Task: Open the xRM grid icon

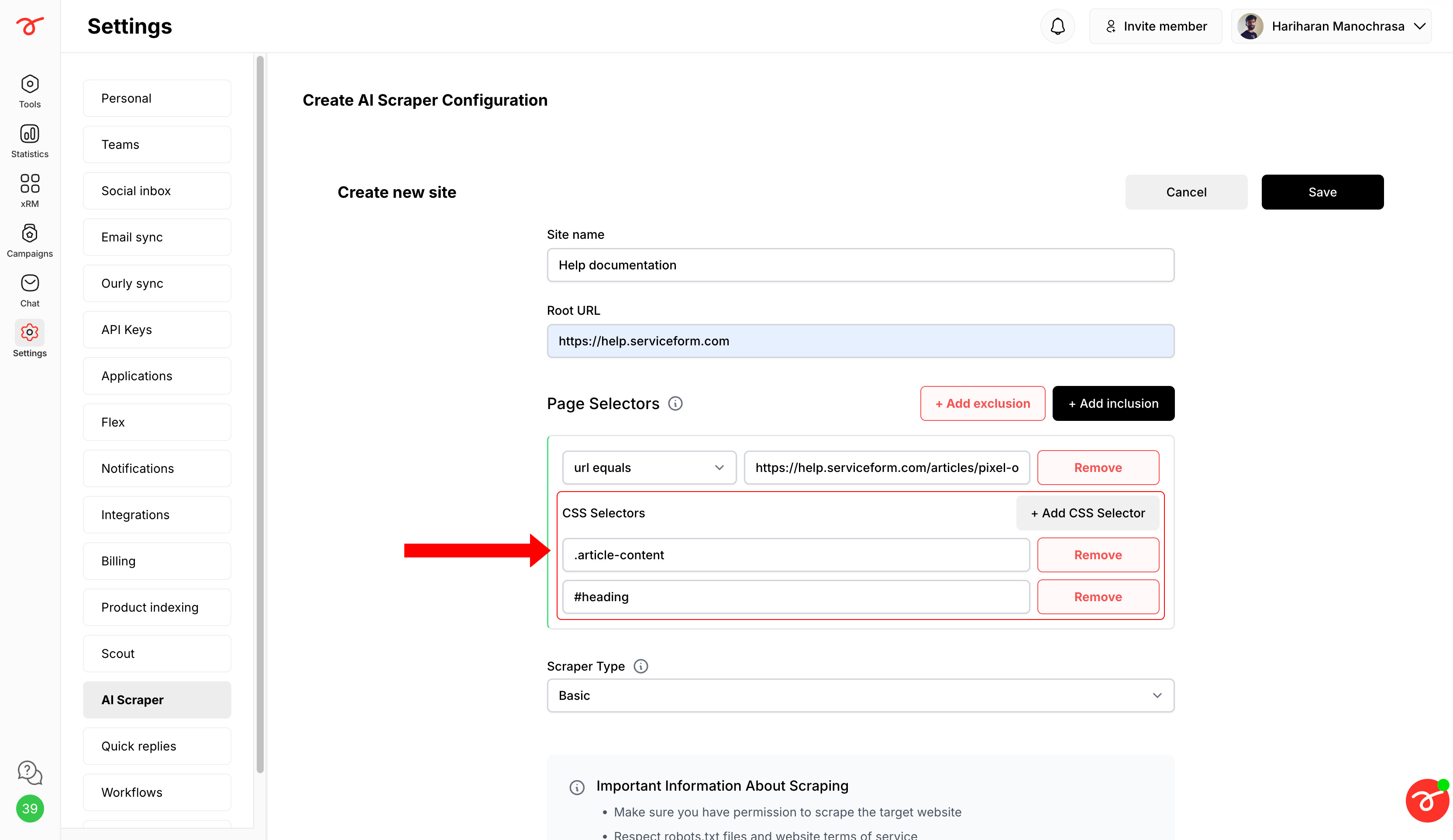Action: pyautogui.click(x=29, y=183)
